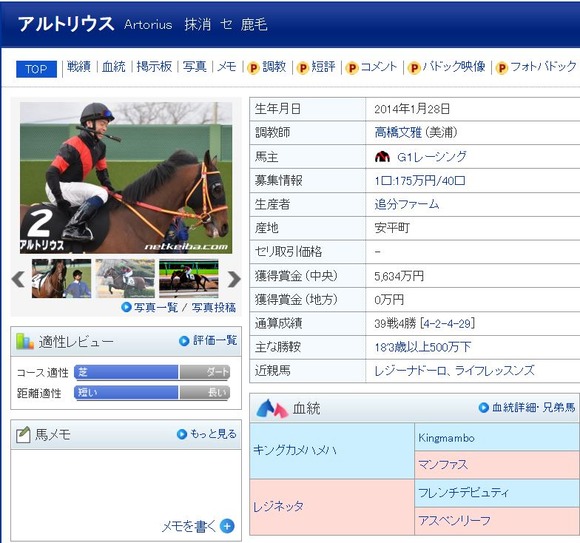Switch to the 血統 tab

[x=114, y=67]
